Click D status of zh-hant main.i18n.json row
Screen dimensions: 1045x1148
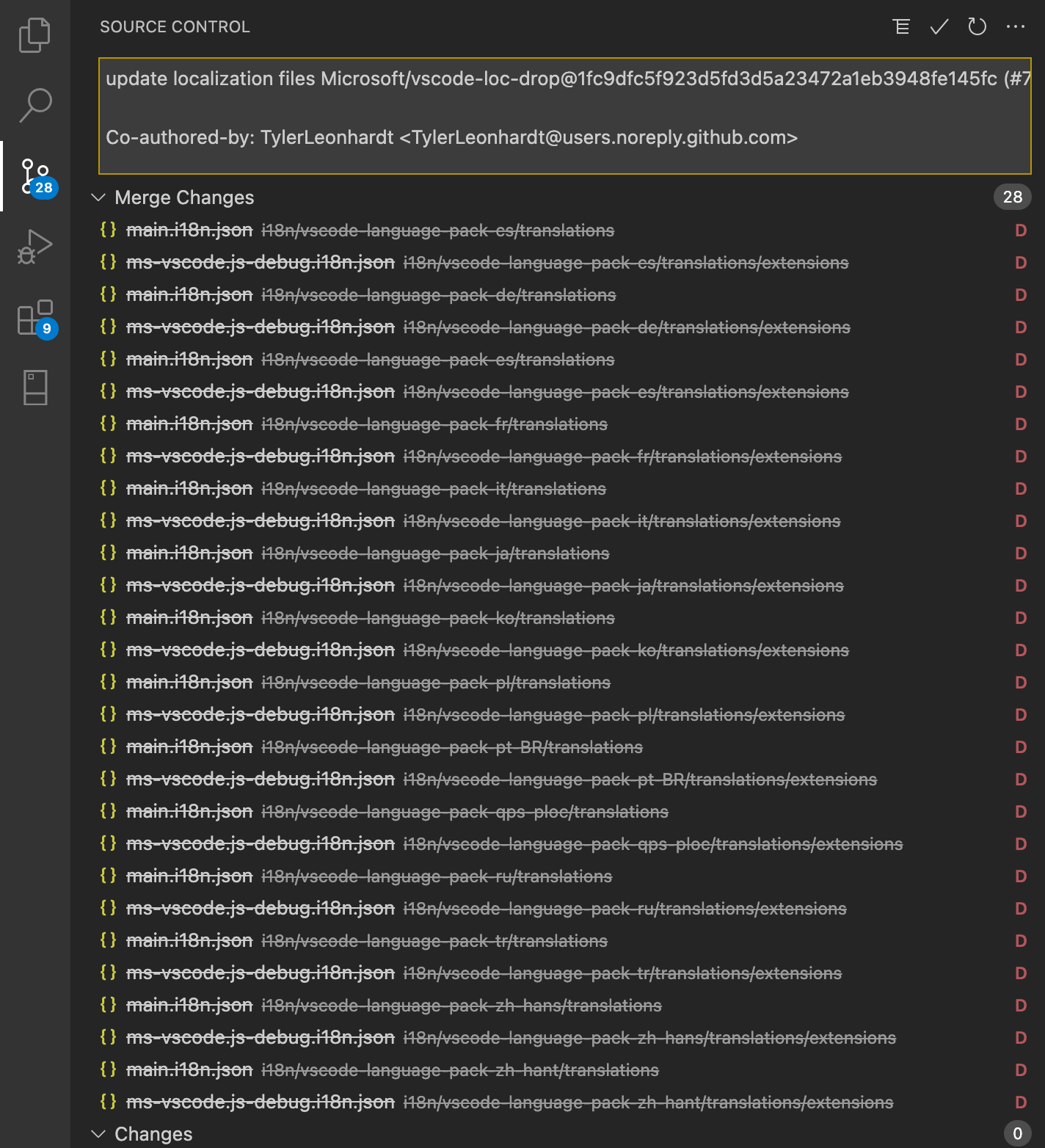coord(1020,1070)
